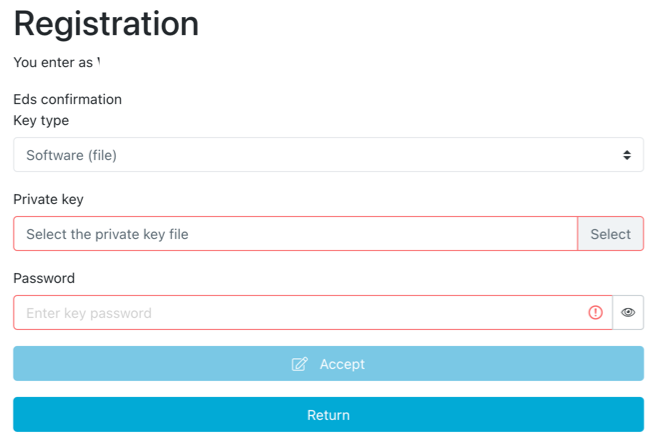Click the Registration heading

point(106,22)
